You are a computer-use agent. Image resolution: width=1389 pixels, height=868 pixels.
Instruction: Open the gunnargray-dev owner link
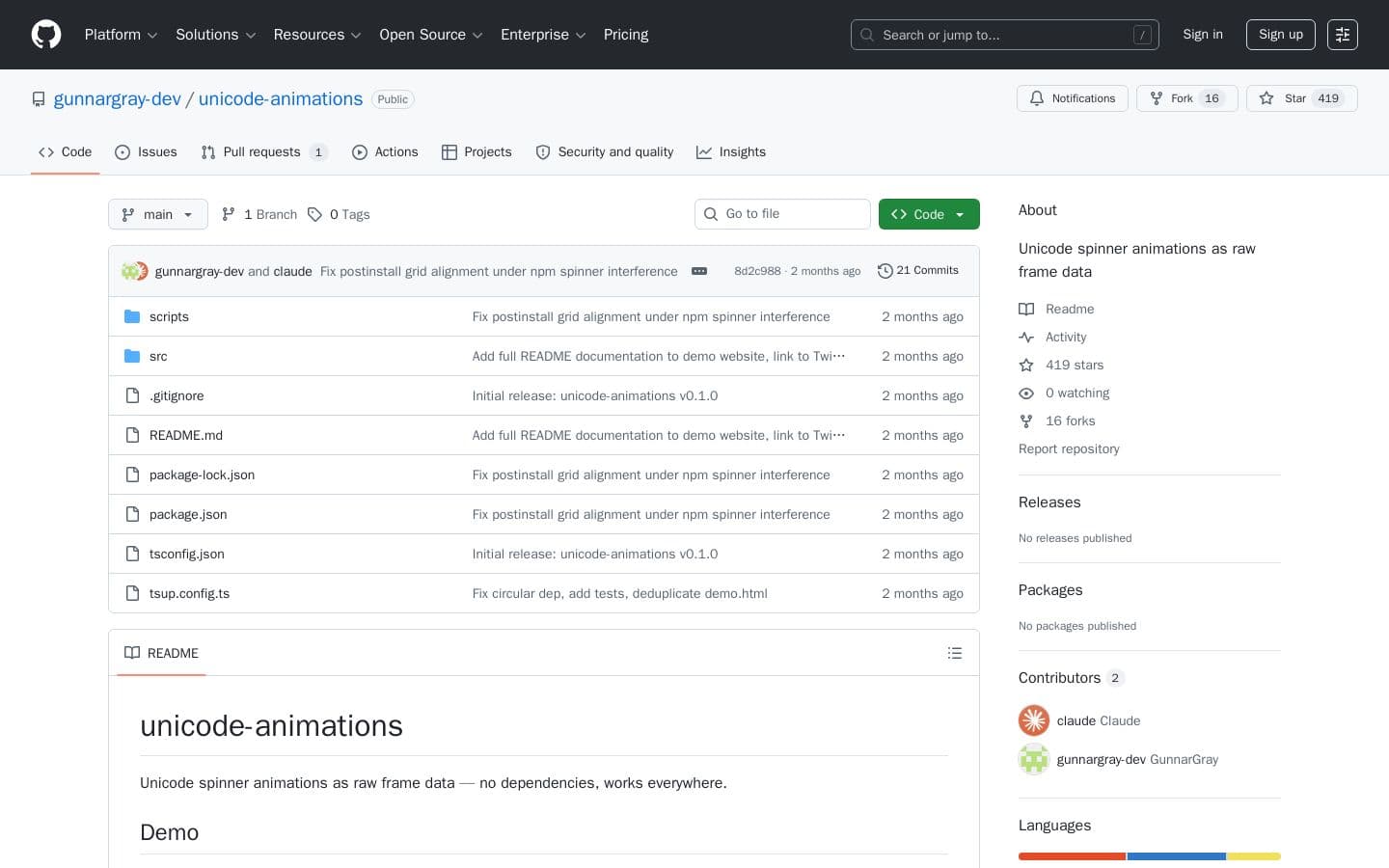point(118,99)
